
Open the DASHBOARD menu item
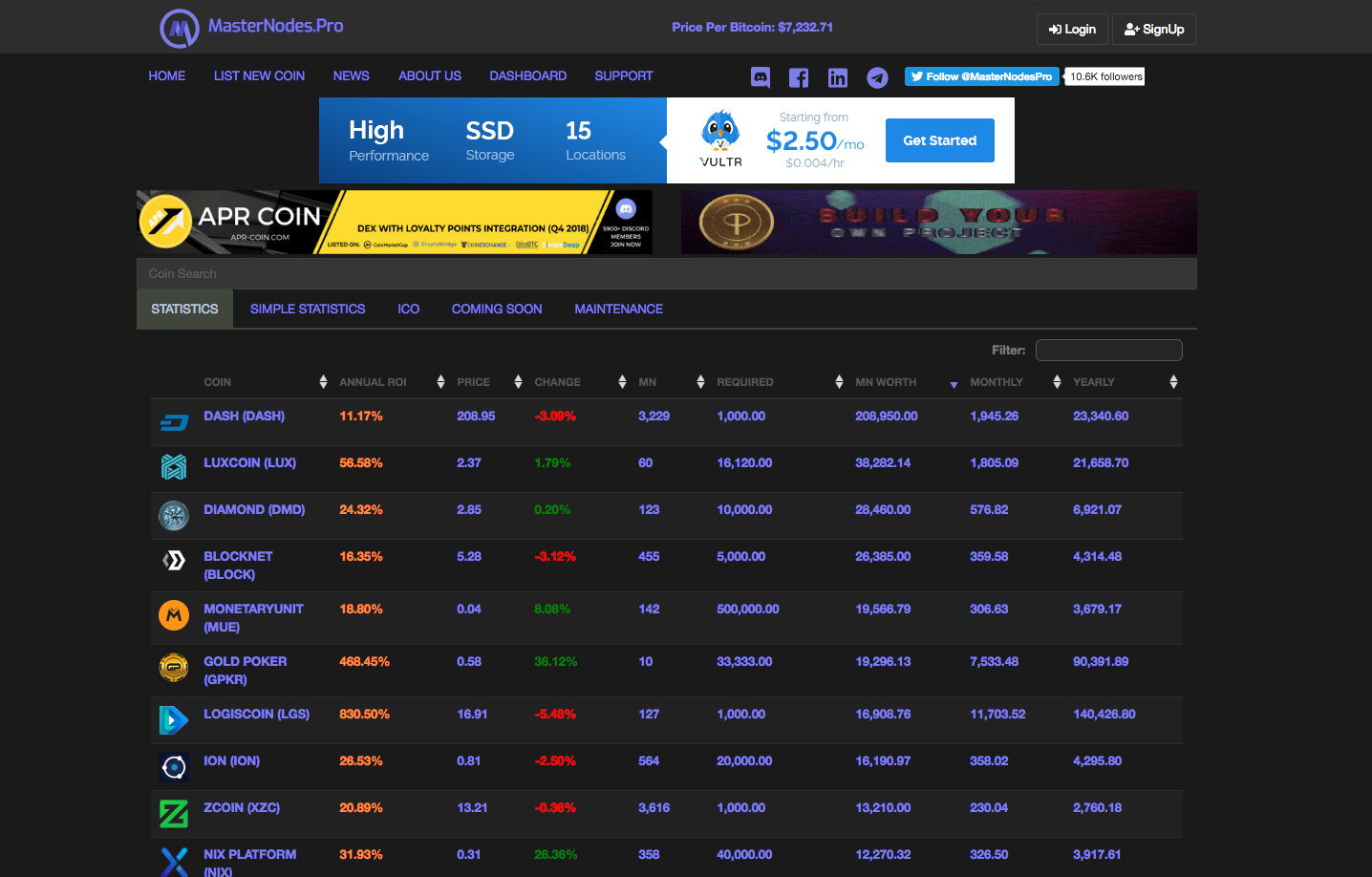click(x=528, y=75)
